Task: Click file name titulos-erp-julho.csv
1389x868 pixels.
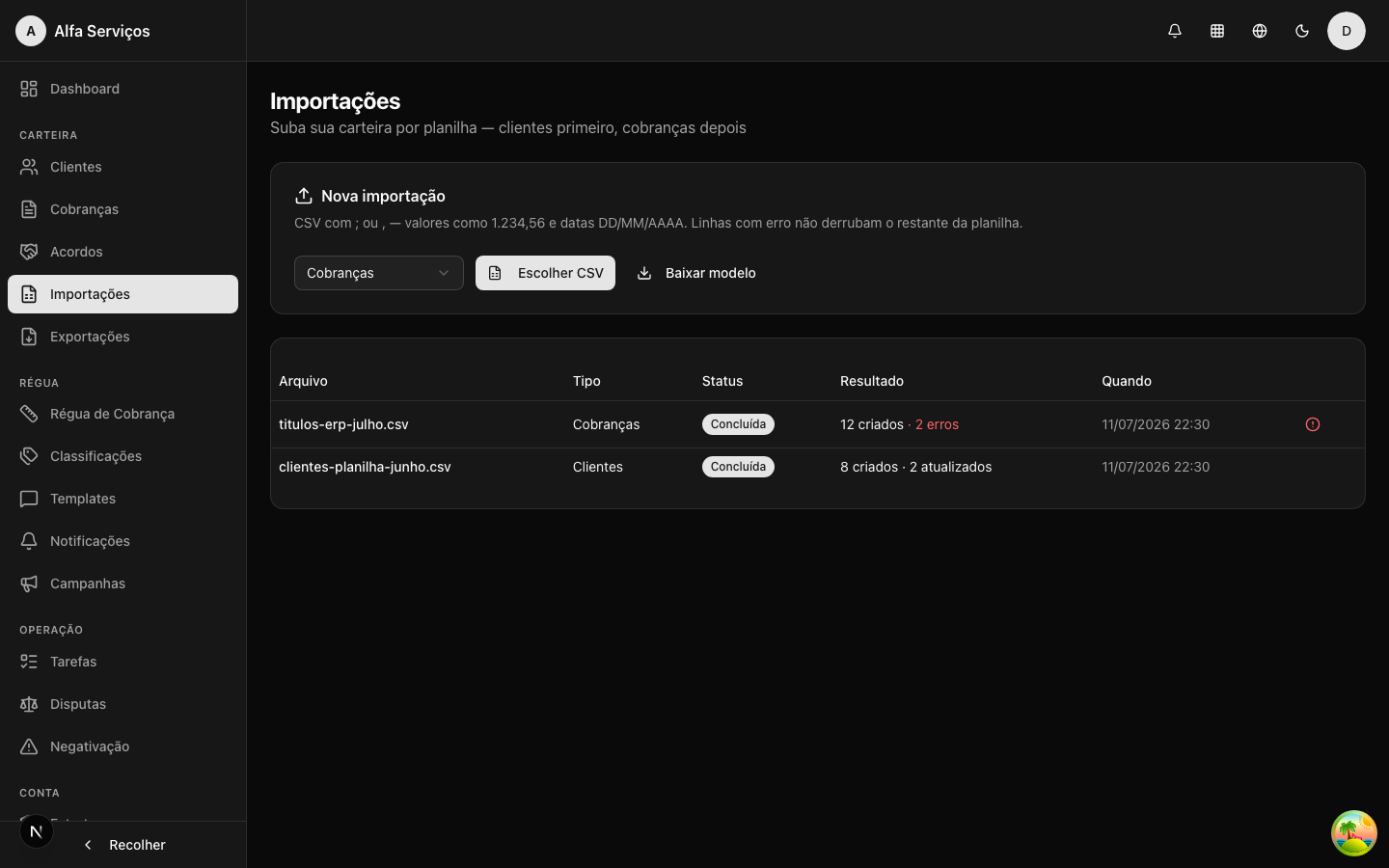Action: click(343, 424)
